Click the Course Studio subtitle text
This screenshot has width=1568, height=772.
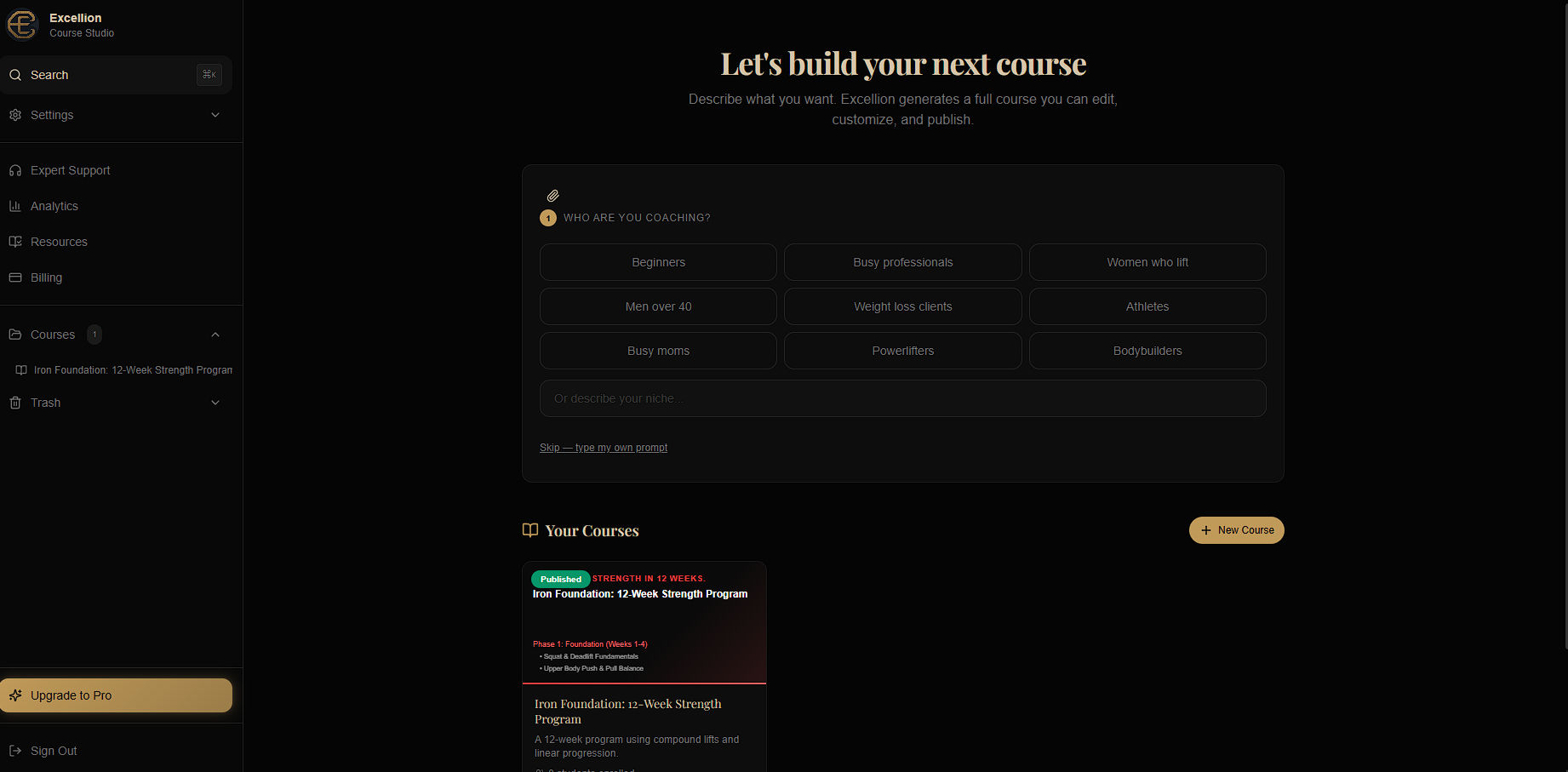(82, 33)
